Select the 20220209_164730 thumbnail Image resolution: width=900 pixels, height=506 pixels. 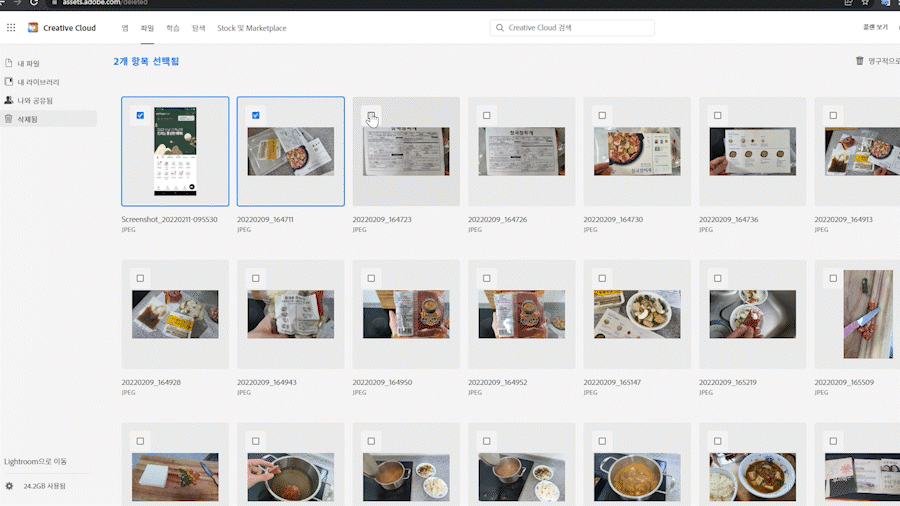[x=637, y=151]
